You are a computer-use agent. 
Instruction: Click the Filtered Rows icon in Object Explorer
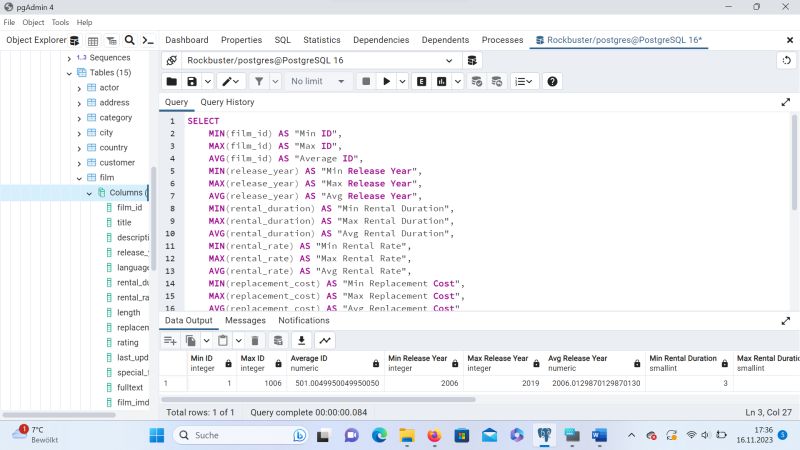tap(111, 40)
